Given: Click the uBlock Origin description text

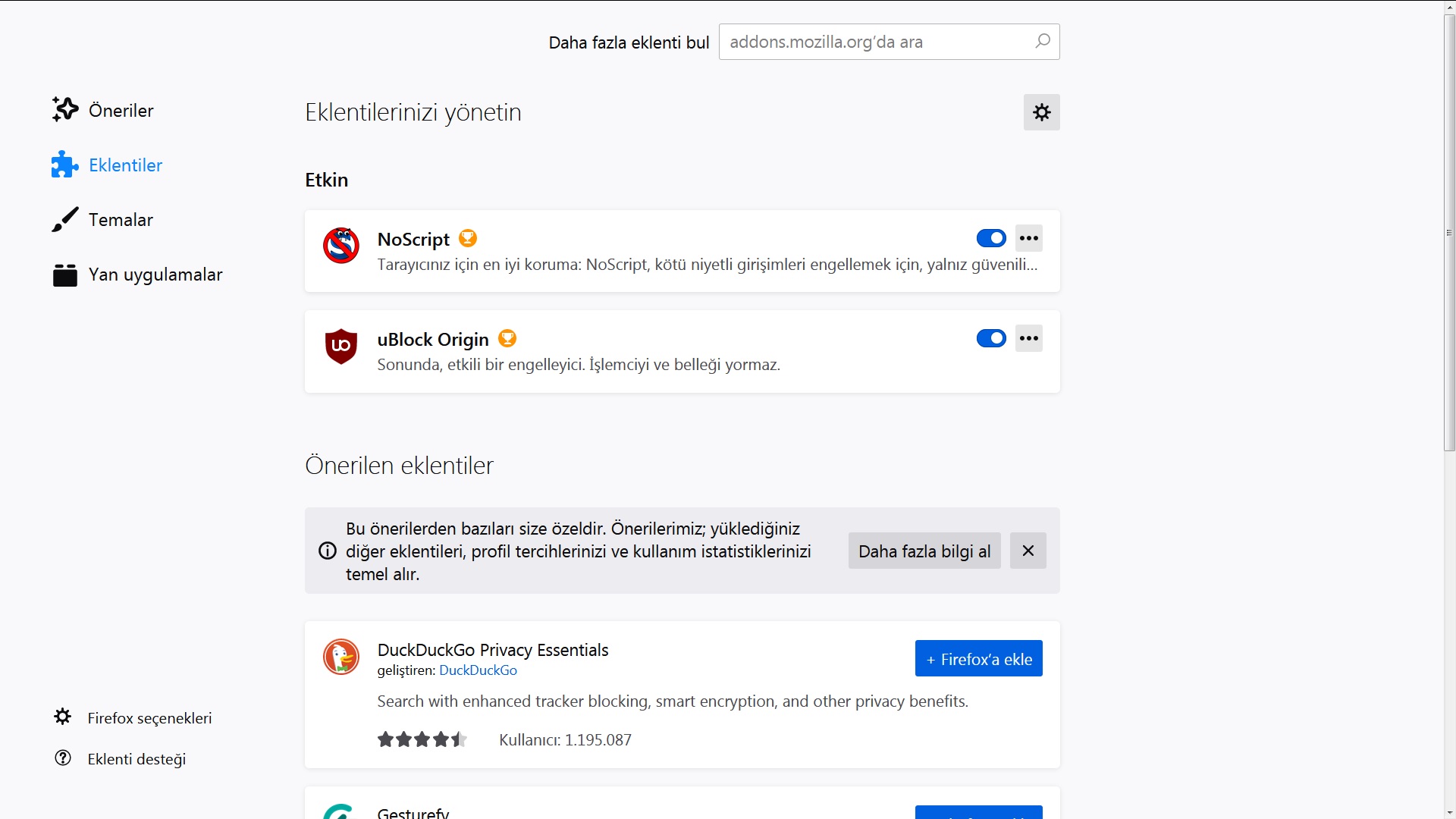Looking at the screenshot, I should [x=579, y=365].
